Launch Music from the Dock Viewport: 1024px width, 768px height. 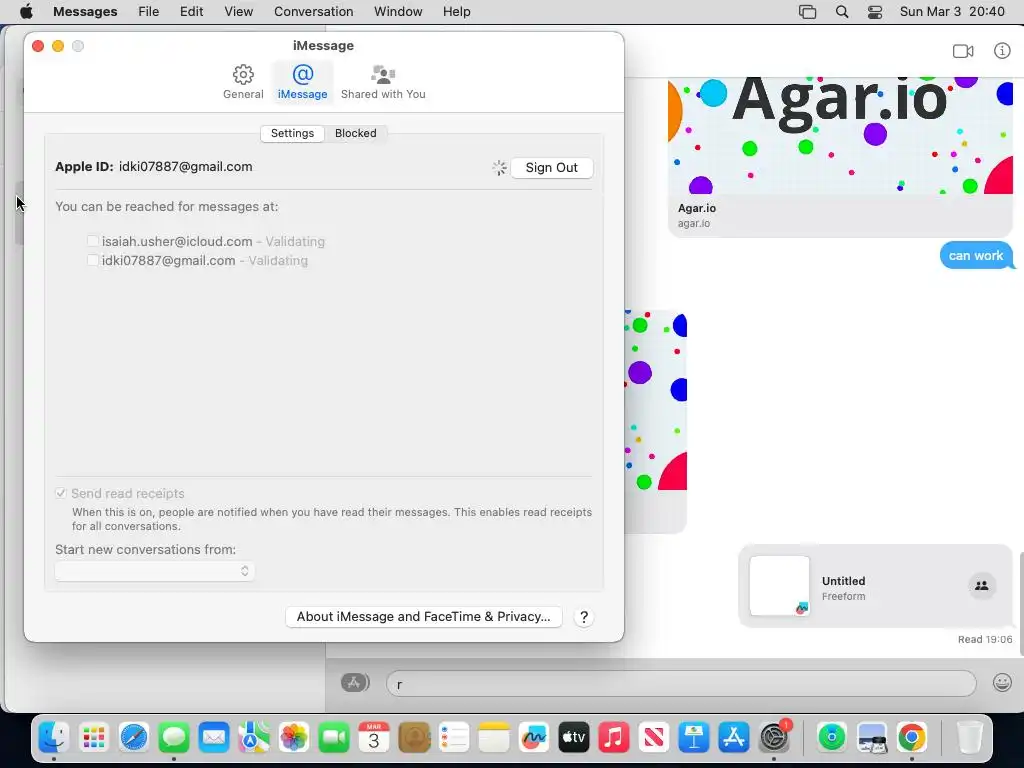click(614, 738)
